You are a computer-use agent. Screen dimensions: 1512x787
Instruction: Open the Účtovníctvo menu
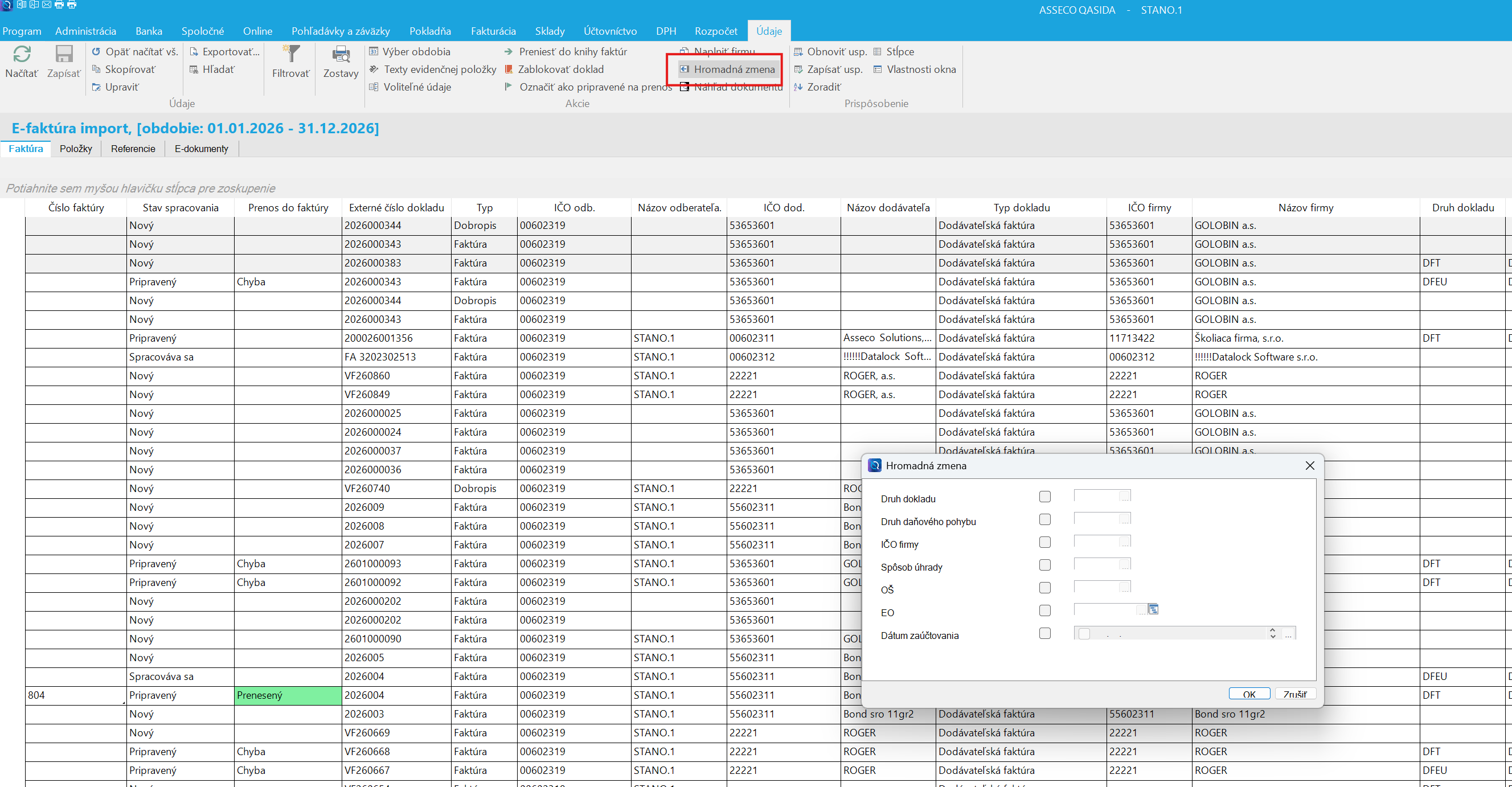[610, 31]
